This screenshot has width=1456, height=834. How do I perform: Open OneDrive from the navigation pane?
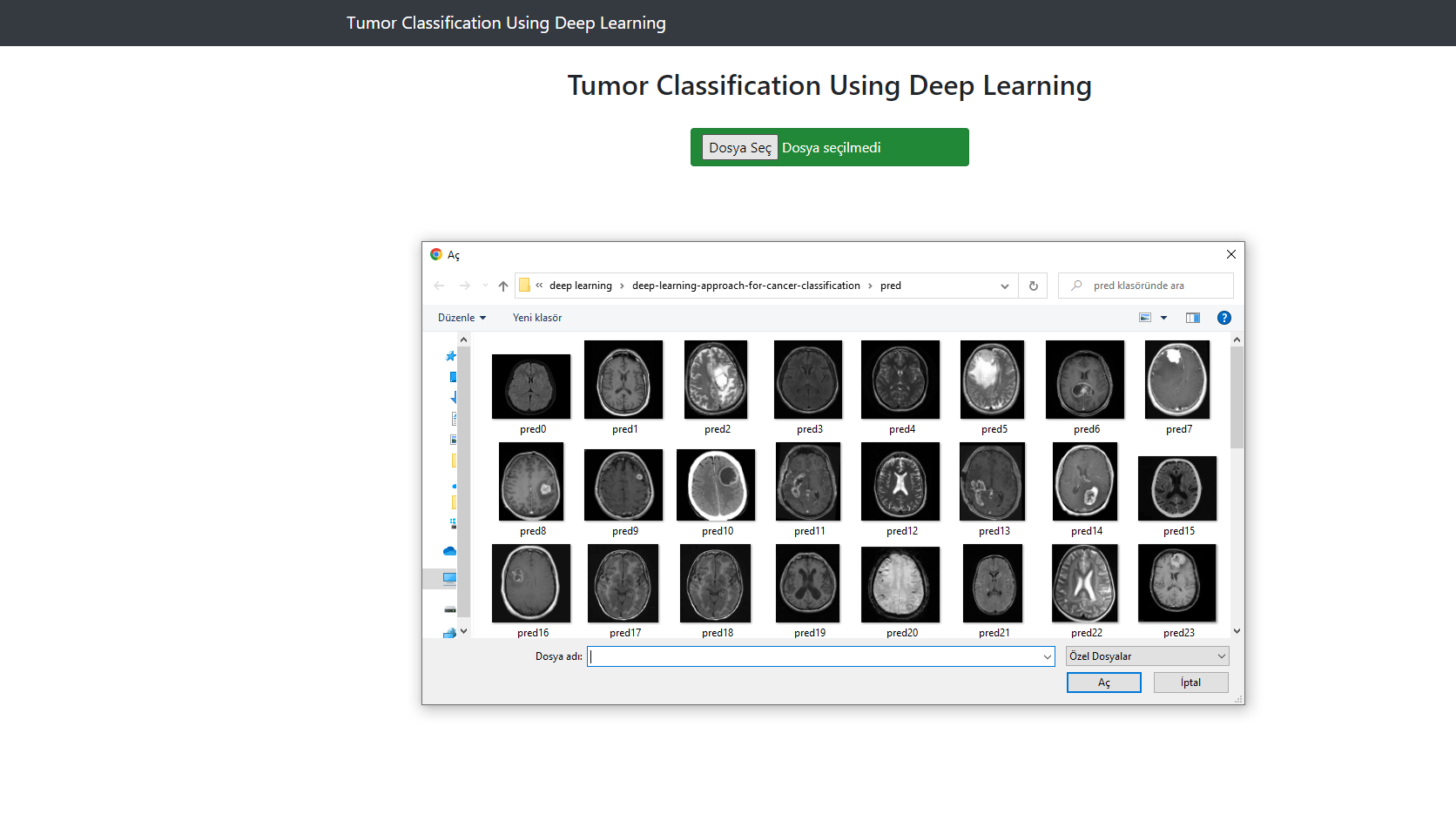pos(450,551)
